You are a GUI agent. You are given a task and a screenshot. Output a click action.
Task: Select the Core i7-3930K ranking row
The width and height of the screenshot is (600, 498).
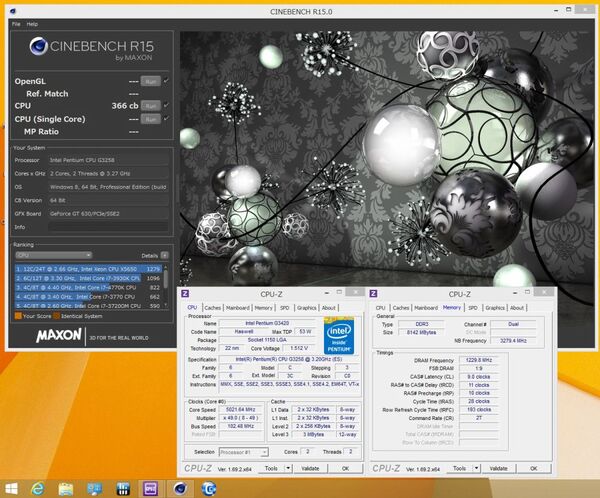click(88, 278)
